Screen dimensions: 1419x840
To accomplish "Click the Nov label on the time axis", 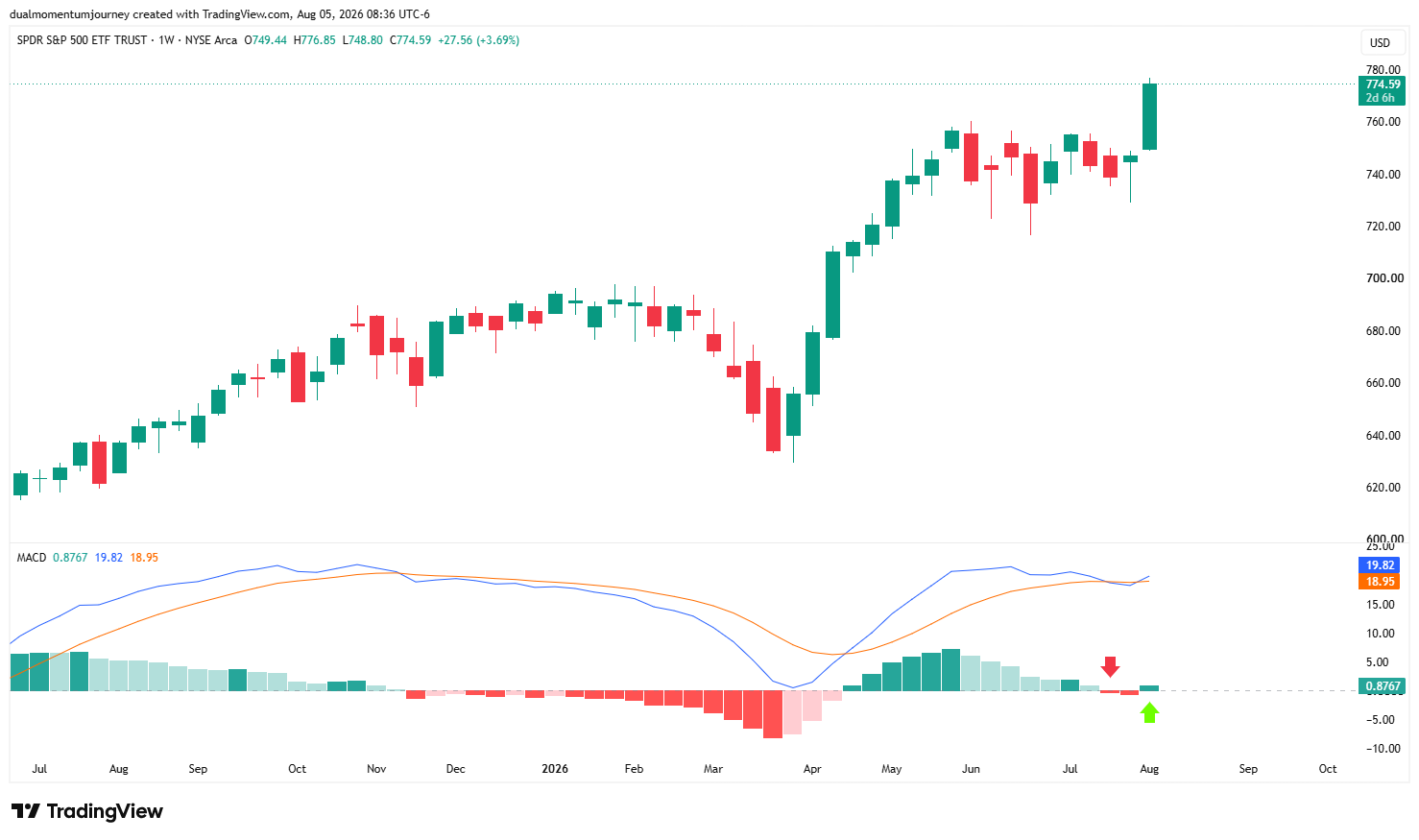I will coord(376,769).
